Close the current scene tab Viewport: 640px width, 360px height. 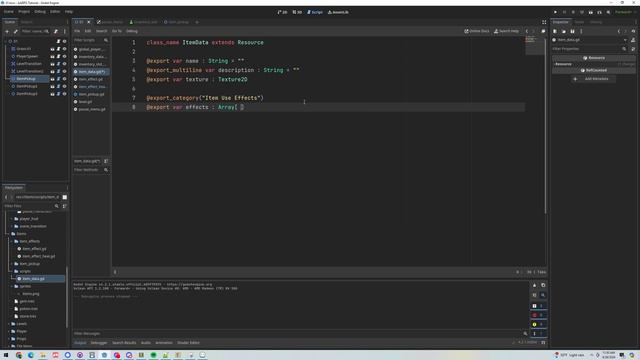(x=89, y=22)
